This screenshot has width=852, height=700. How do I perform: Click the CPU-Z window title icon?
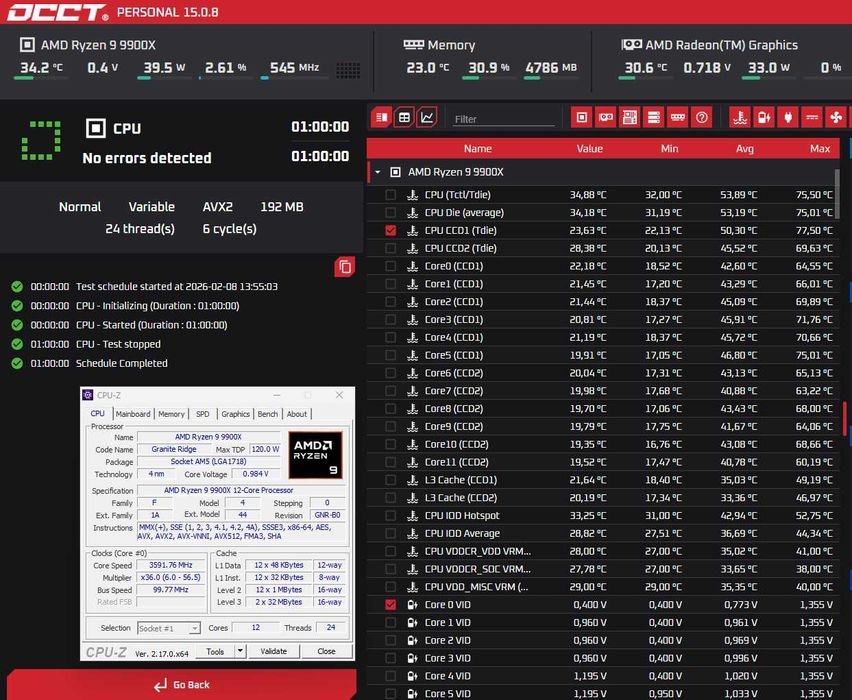tap(88, 395)
